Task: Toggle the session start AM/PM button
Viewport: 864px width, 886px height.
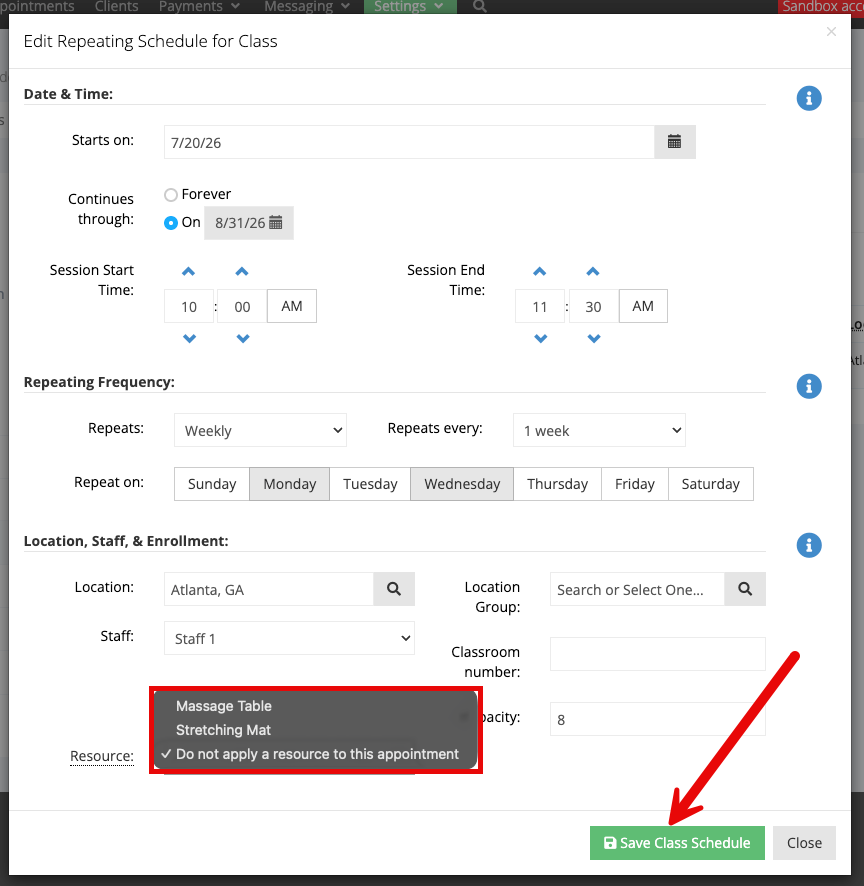Action: tap(292, 306)
